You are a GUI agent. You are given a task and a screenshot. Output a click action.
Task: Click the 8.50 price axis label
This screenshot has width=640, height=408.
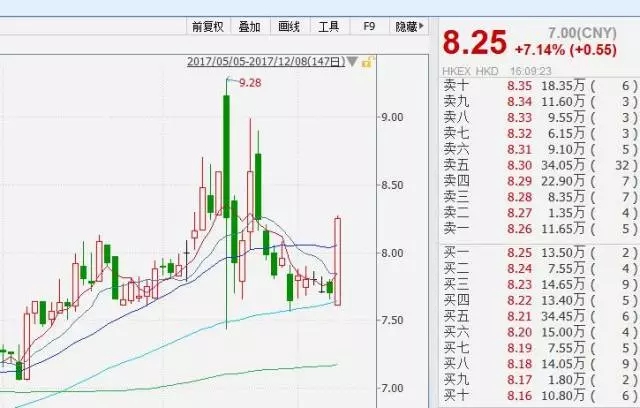392,185
